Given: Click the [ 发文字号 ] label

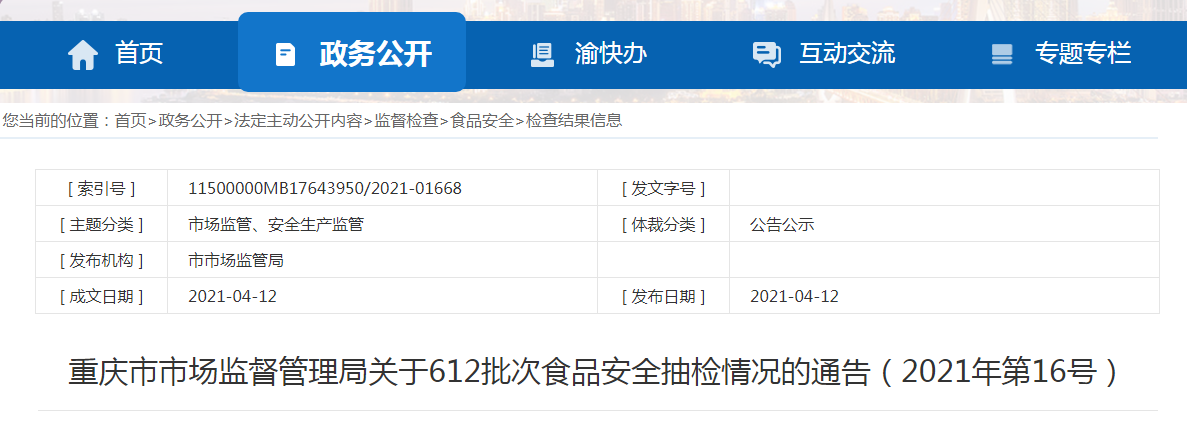Looking at the screenshot, I should (663, 188).
